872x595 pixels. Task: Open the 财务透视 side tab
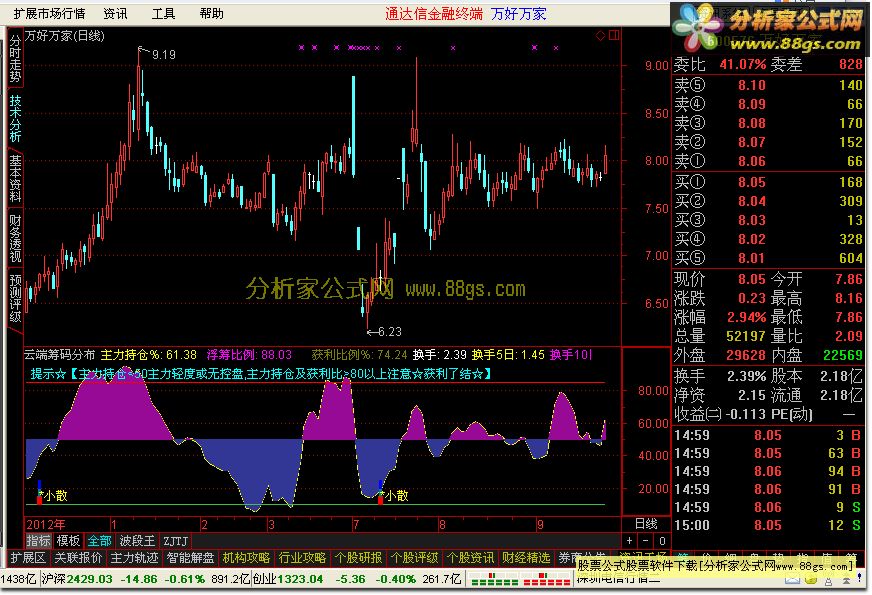point(15,239)
